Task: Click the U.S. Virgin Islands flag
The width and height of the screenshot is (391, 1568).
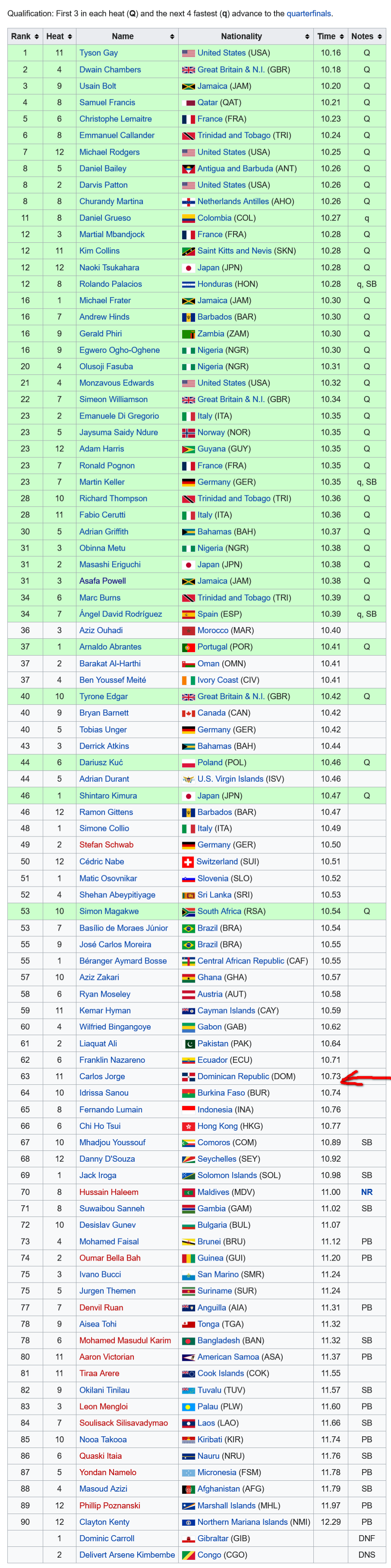Action: 189,779
